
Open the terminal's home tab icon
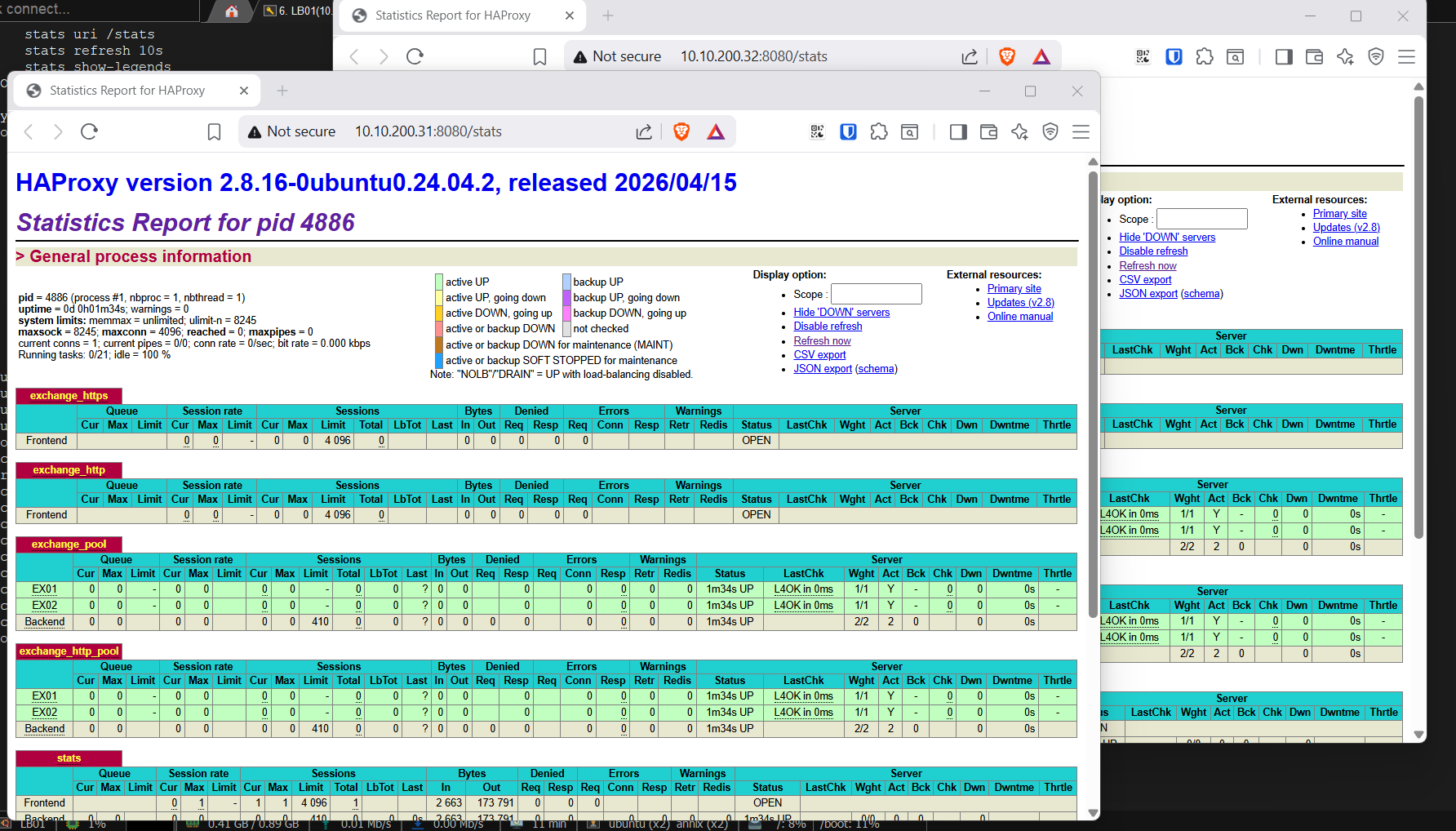[x=232, y=11]
